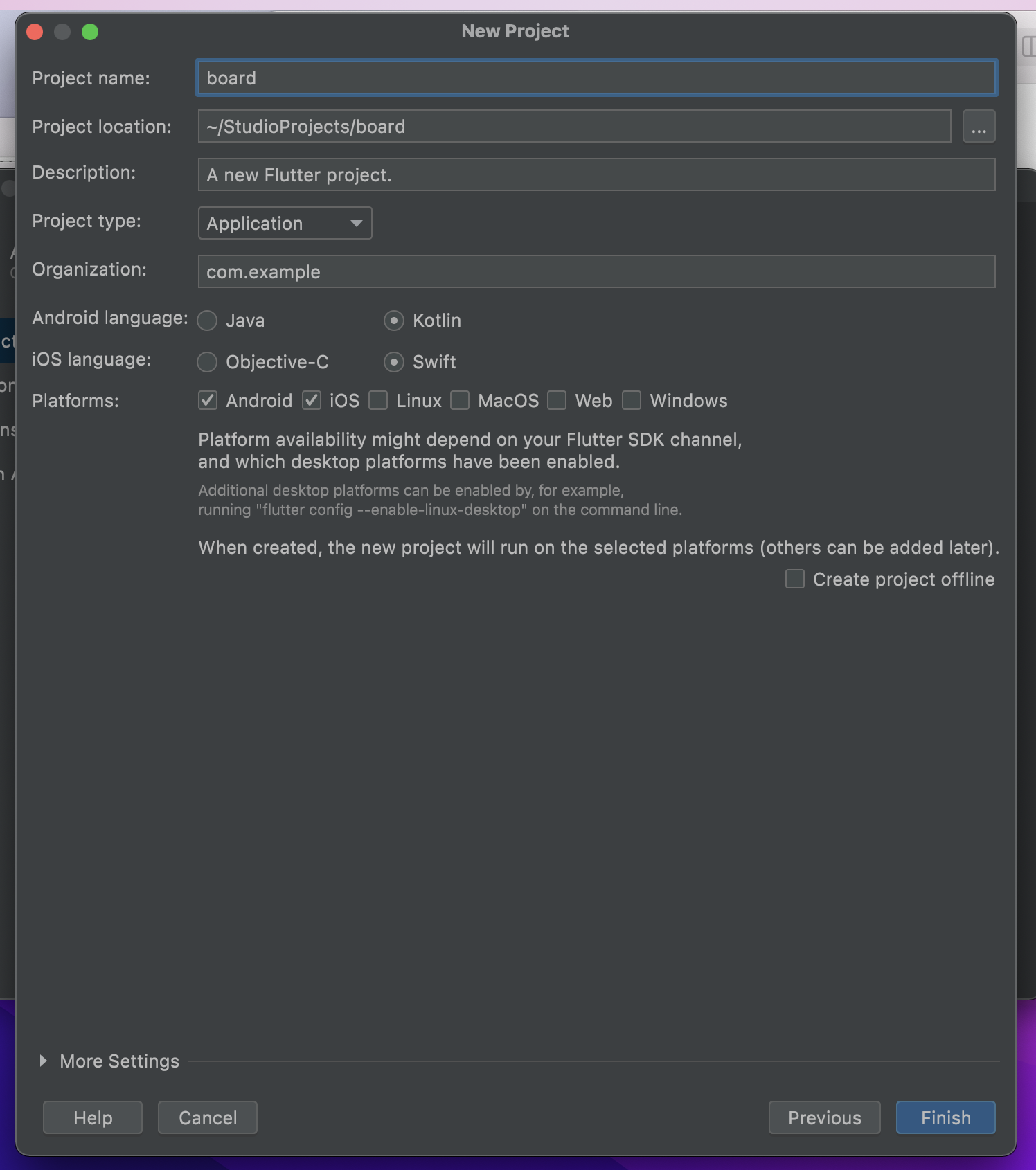The width and height of the screenshot is (1036, 1170).
Task: Enable the MacOS platform checkbox
Action: 460,400
